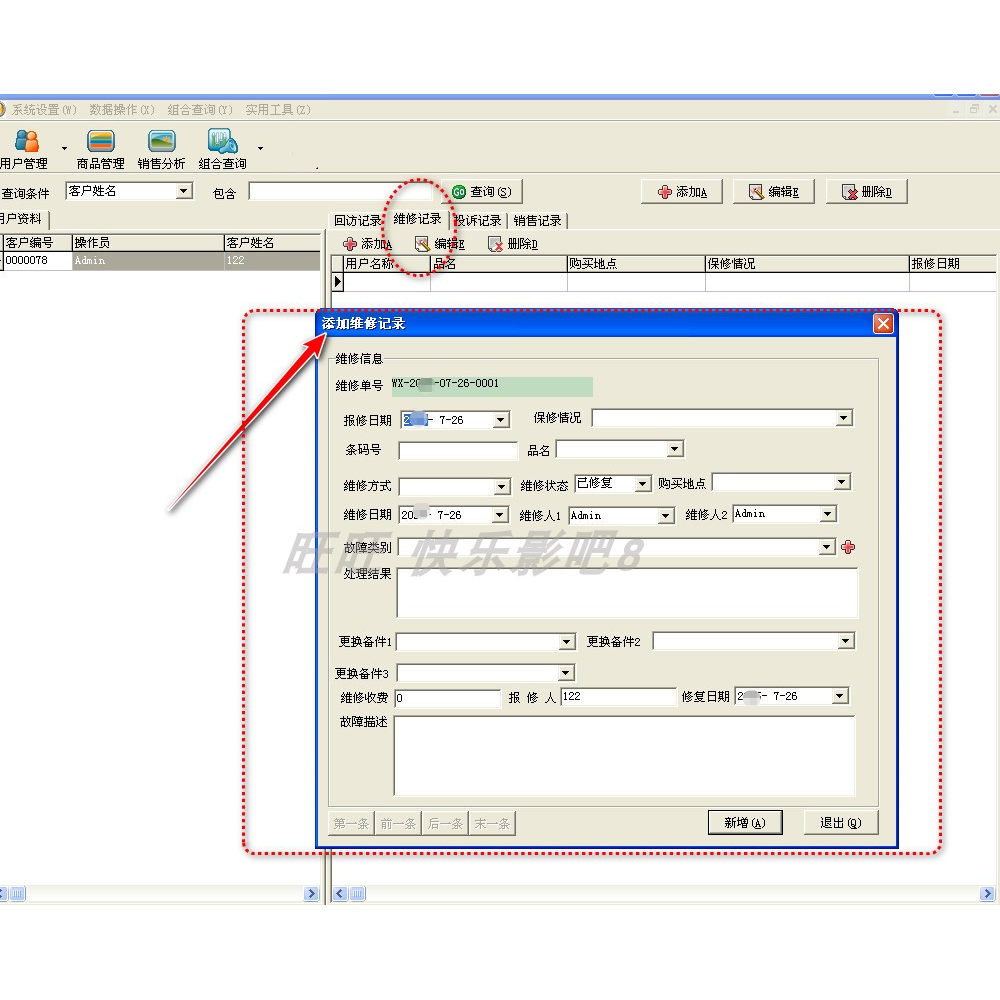This screenshot has height=1000, width=1000.
Task: Open 销售分析 toolbar icon
Action: point(161,149)
